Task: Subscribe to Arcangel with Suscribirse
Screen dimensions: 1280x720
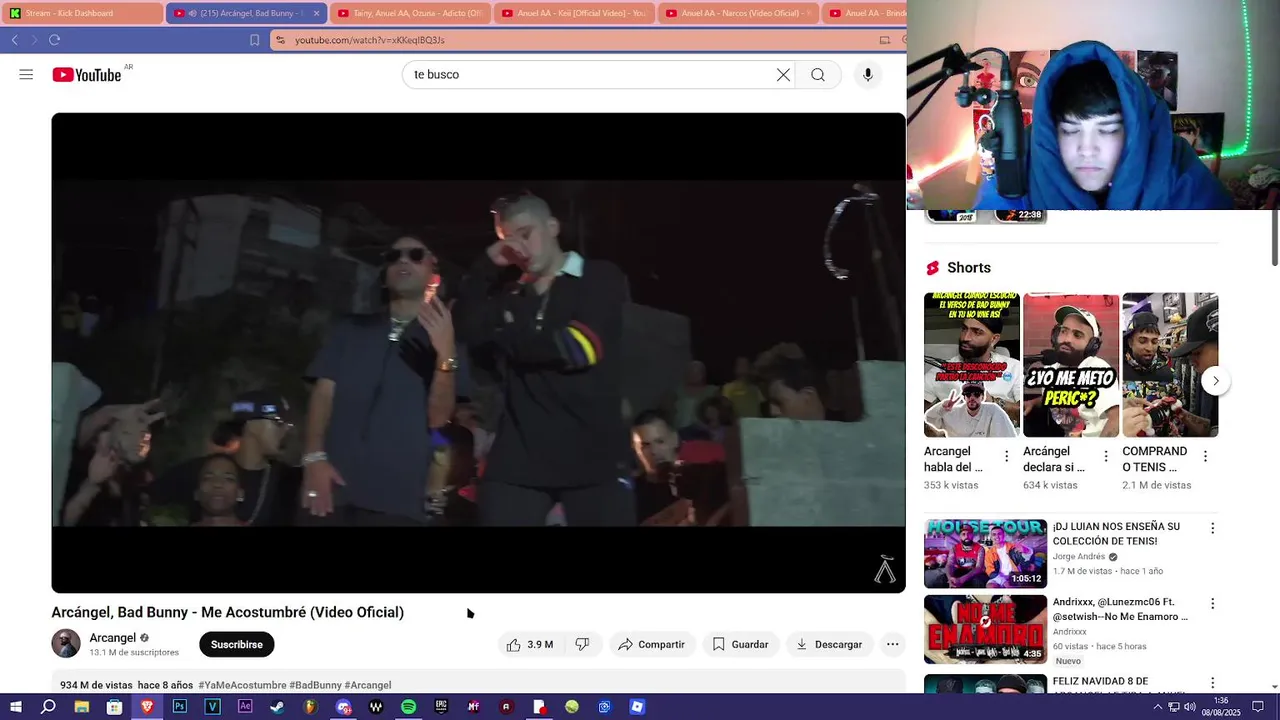Action: (237, 645)
